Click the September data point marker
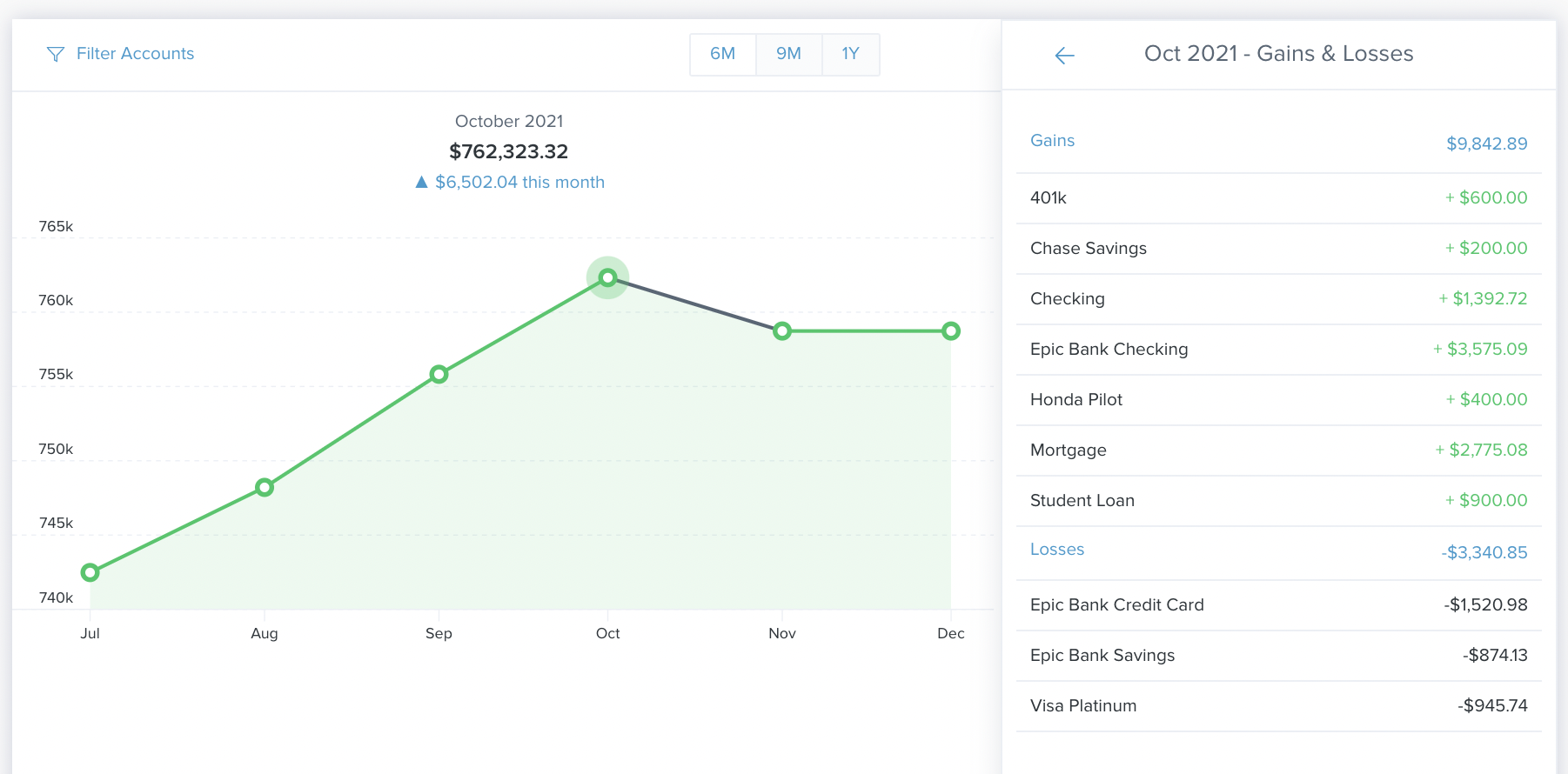This screenshot has width=1568, height=774. click(439, 375)
